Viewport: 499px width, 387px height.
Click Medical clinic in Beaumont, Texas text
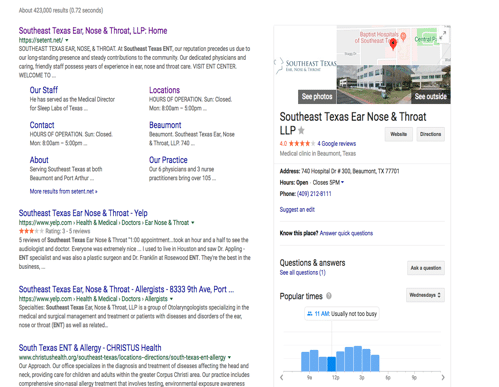pyautogui.click(x=318, y=154)
